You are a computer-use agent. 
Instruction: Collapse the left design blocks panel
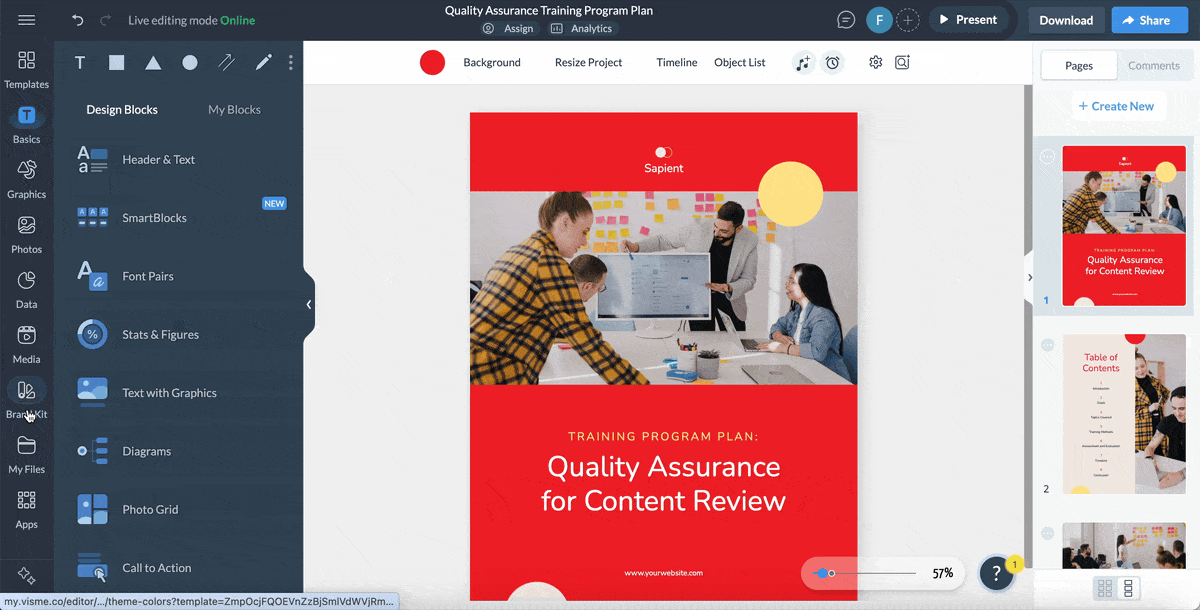click(x=309, y=304)
